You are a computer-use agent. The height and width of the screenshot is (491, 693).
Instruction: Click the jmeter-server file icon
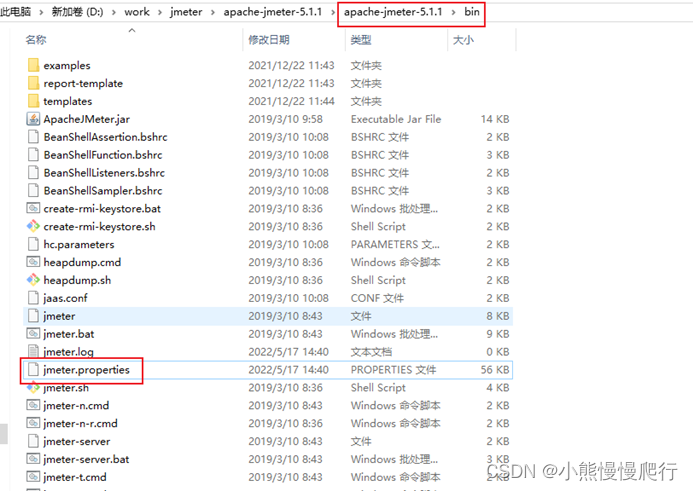(x=33, y=441)
